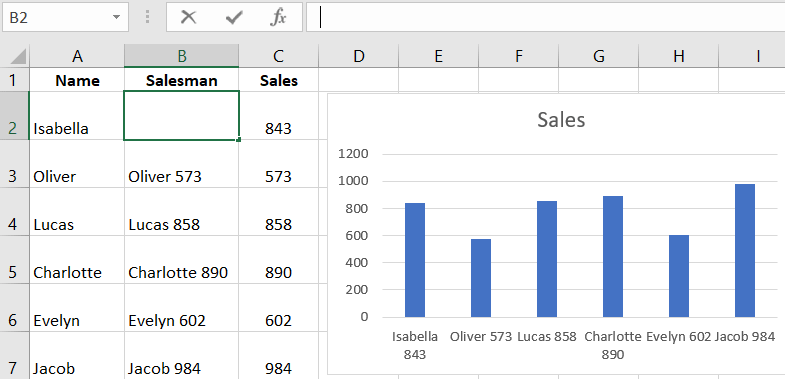Click the 1200 value axis label

click(353, 154)
